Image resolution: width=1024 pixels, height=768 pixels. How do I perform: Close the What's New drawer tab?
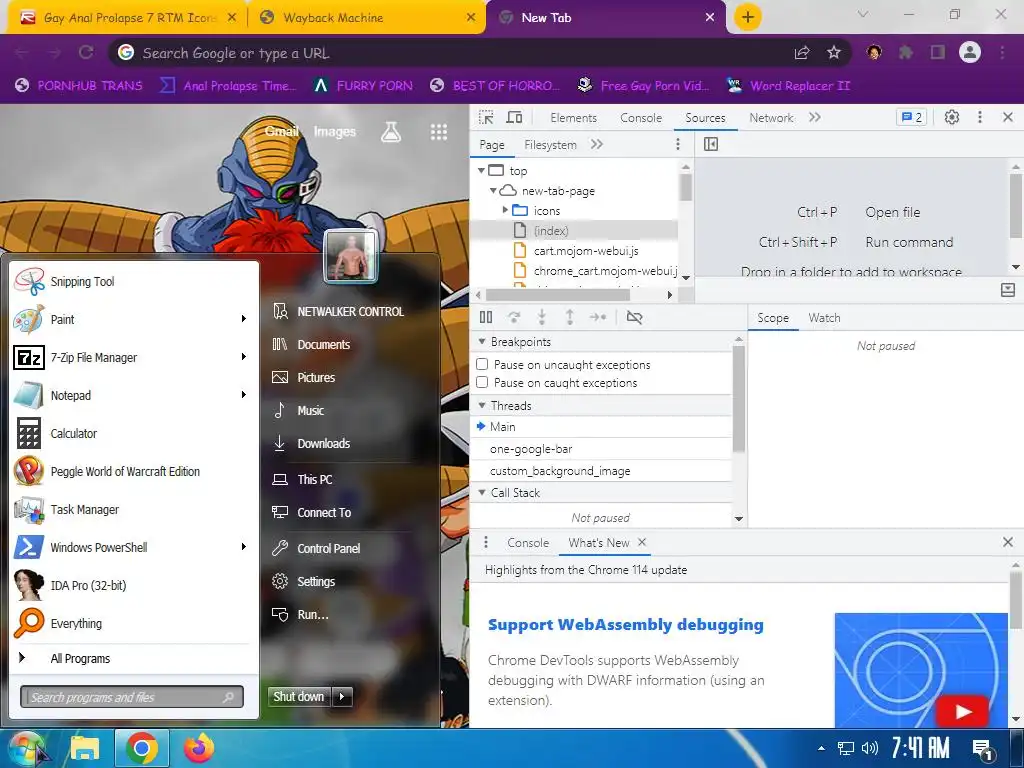point(642,542)
